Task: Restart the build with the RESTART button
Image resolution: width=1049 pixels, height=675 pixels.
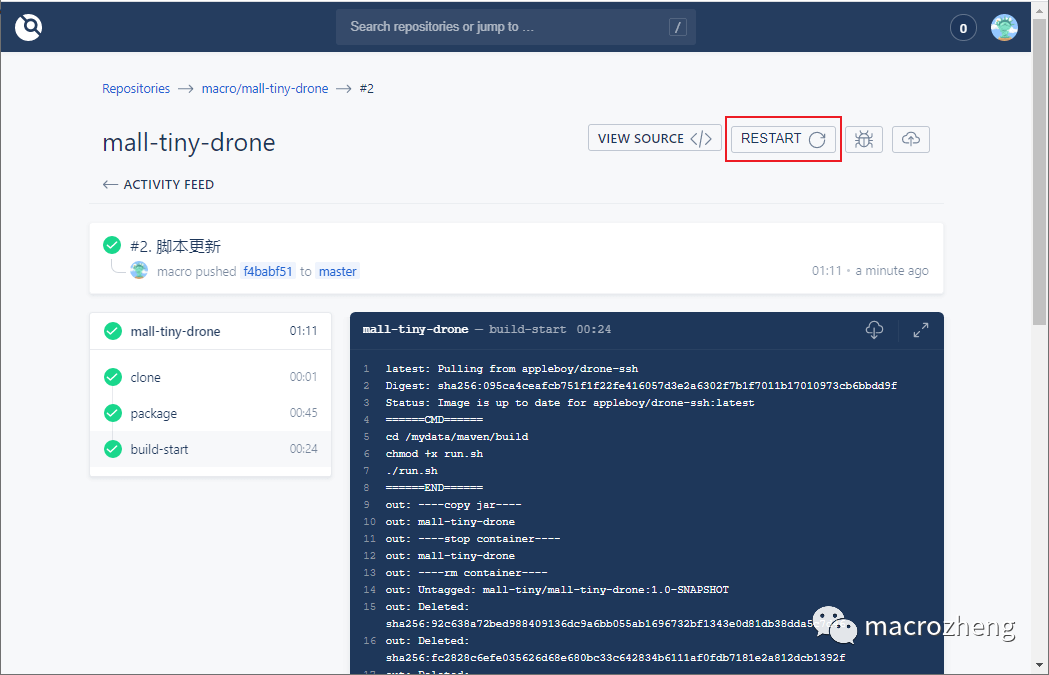Action: click(x=783, y=139)
